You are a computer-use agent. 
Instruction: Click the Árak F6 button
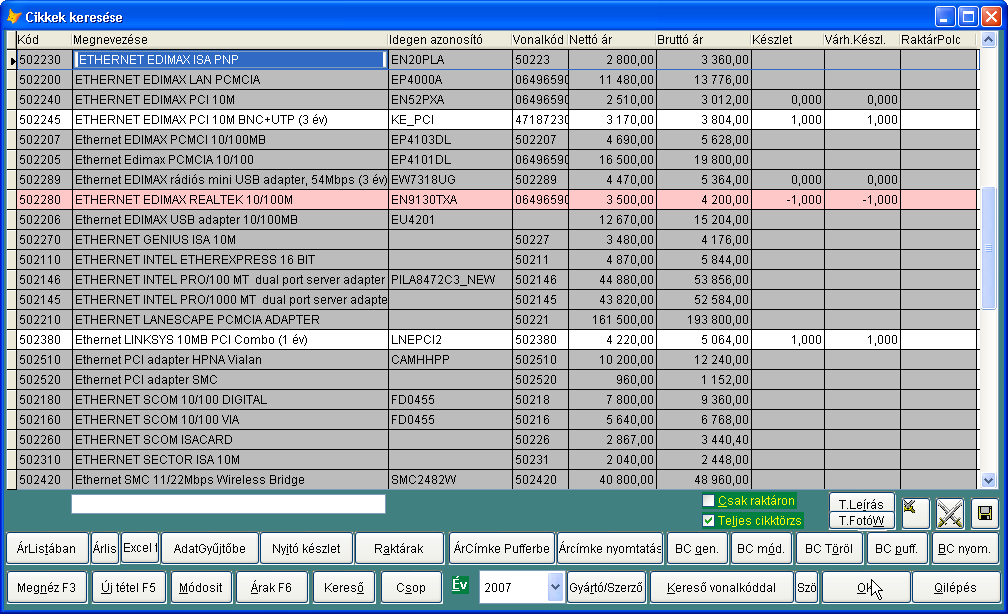pyautogui.click(x=271, y=587)
